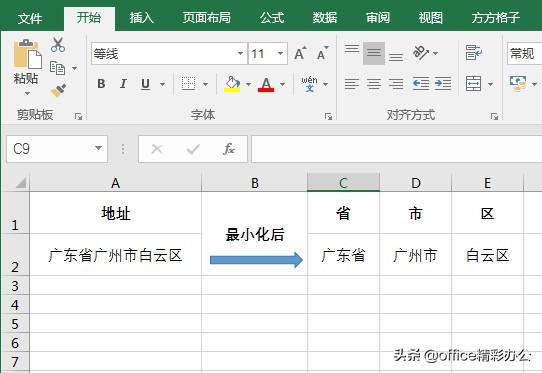542x373 pixels.
Task: Select row 3 header
Action: [x=15, y=286]
